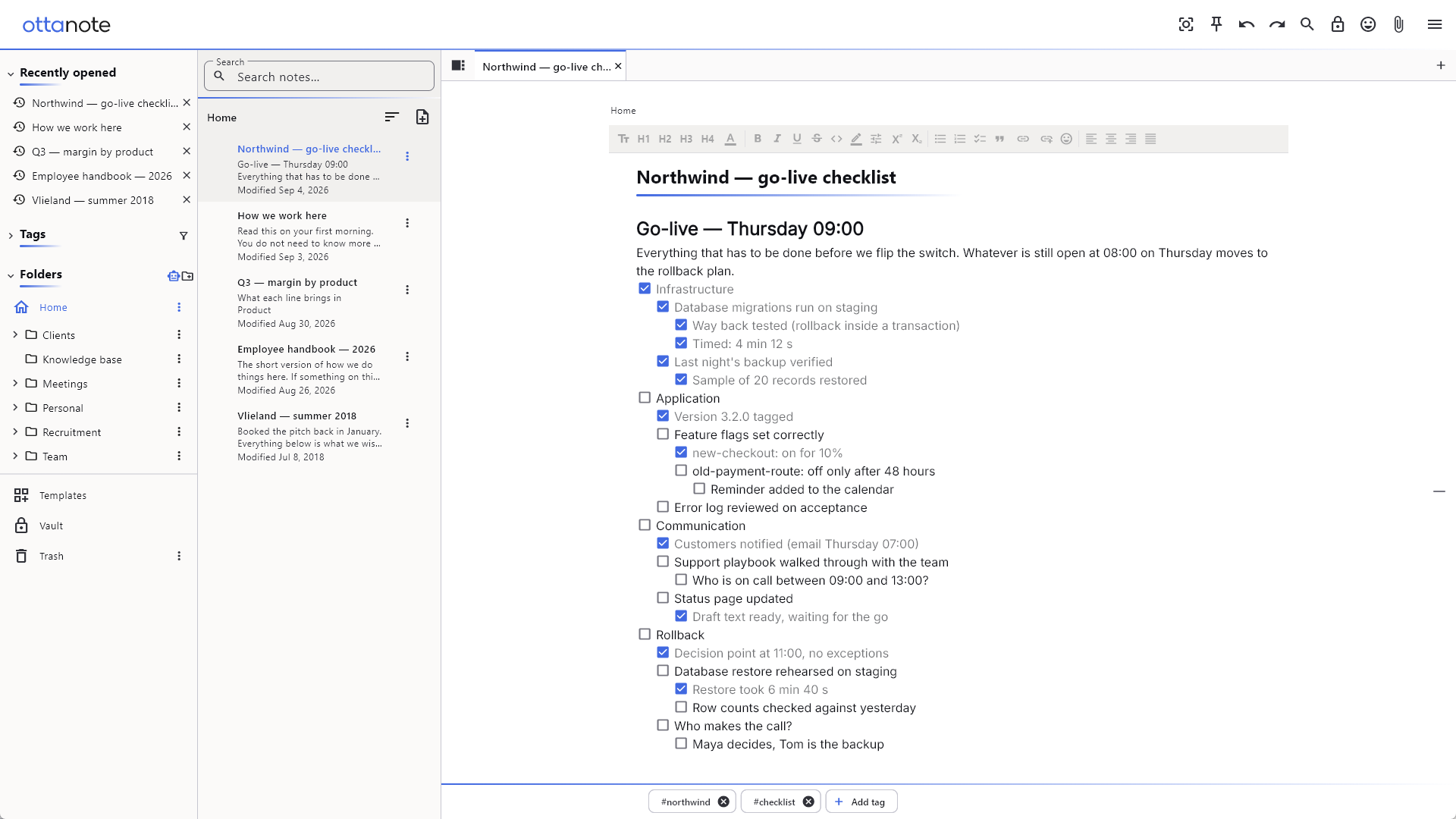Expand the Tags section
Screen dimensions: 1456x819
11,235
